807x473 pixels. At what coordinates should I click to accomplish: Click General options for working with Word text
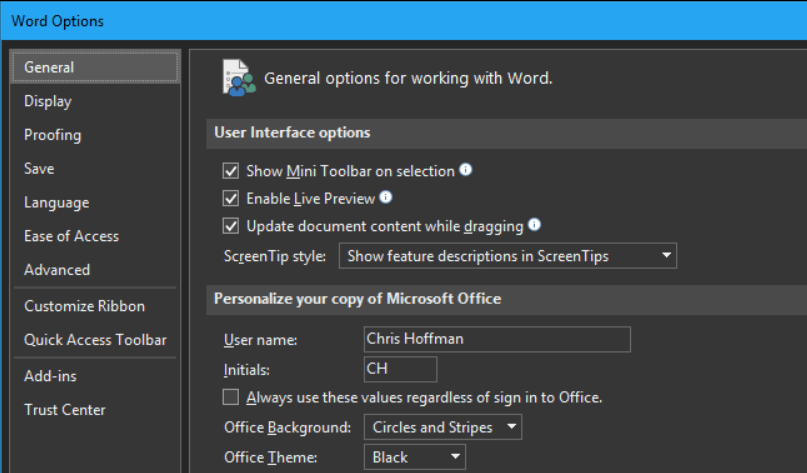[x=408, y=78]
